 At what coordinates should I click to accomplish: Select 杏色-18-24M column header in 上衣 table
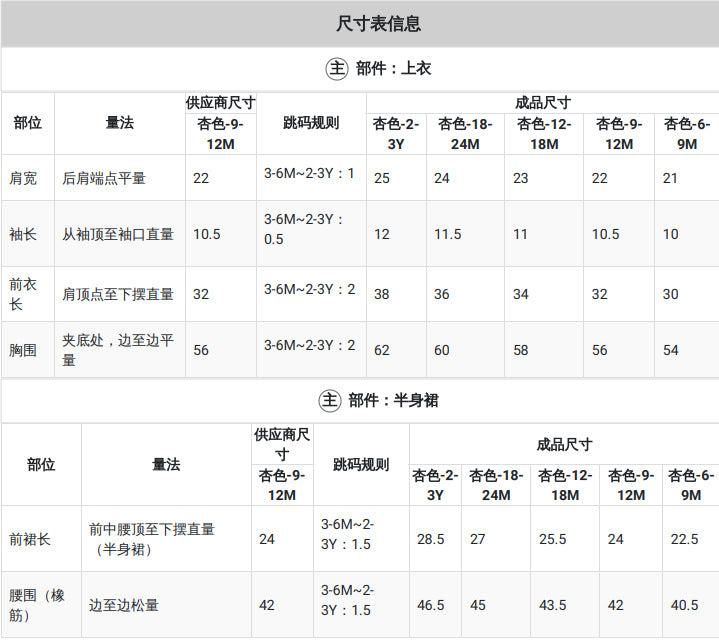465,134
